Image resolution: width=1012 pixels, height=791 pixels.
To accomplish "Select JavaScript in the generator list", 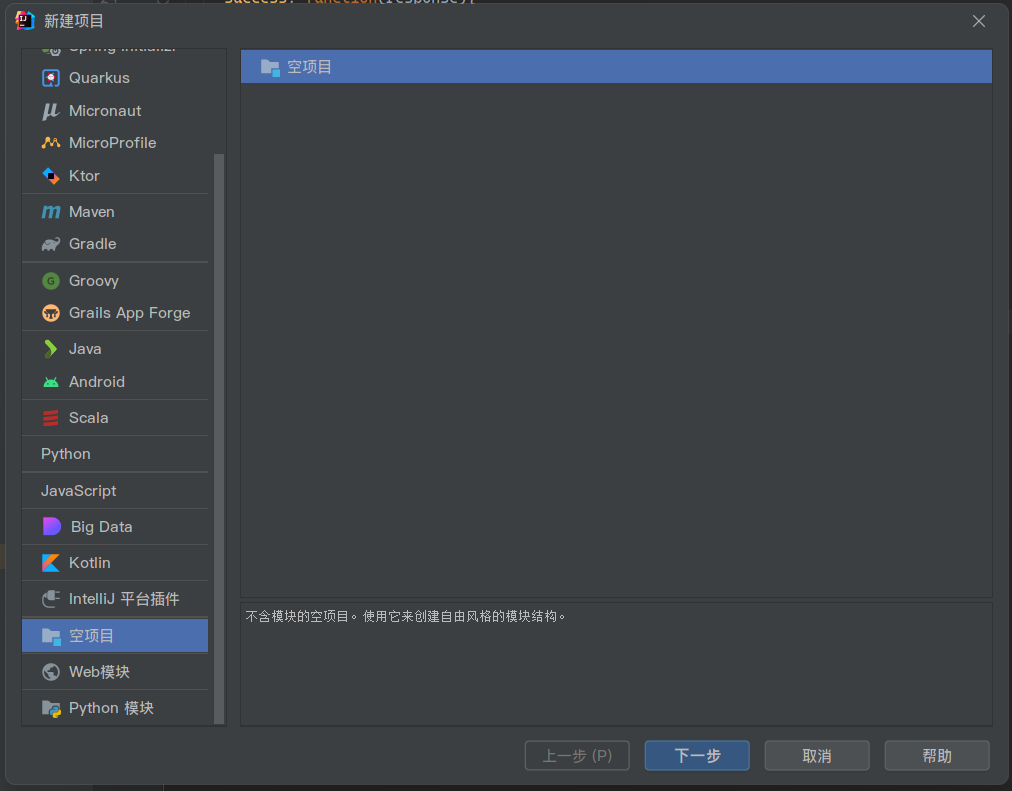I will [79, 491].
